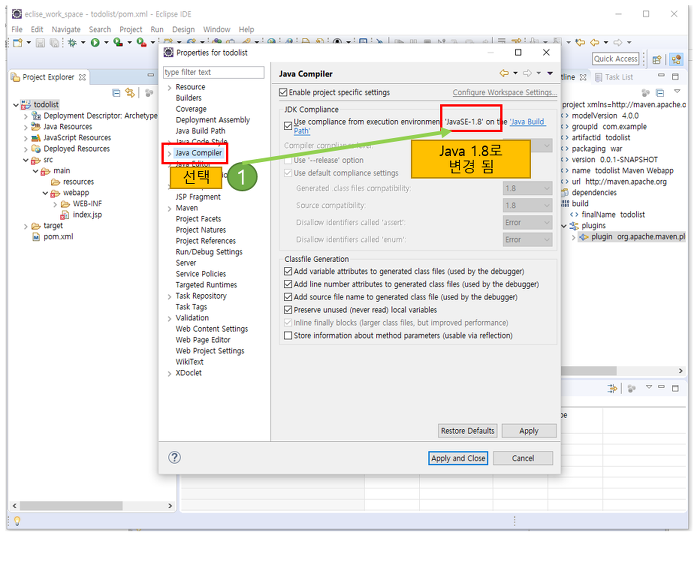Maximize the Outline view
This screenshot has width=694, height=571.
[675, 77]
